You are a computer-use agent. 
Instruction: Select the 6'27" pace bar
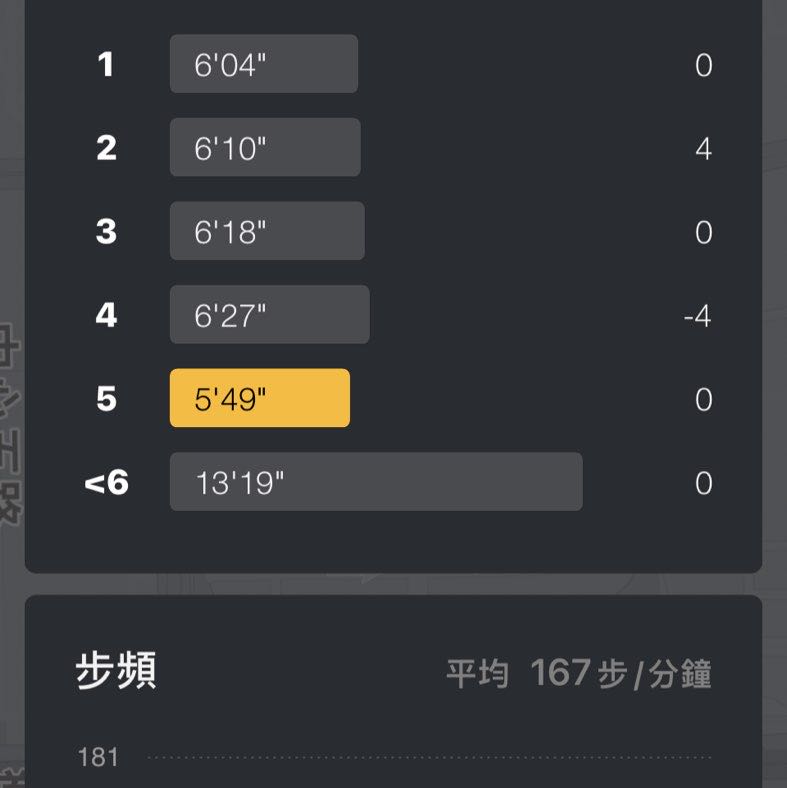point(270,315)
